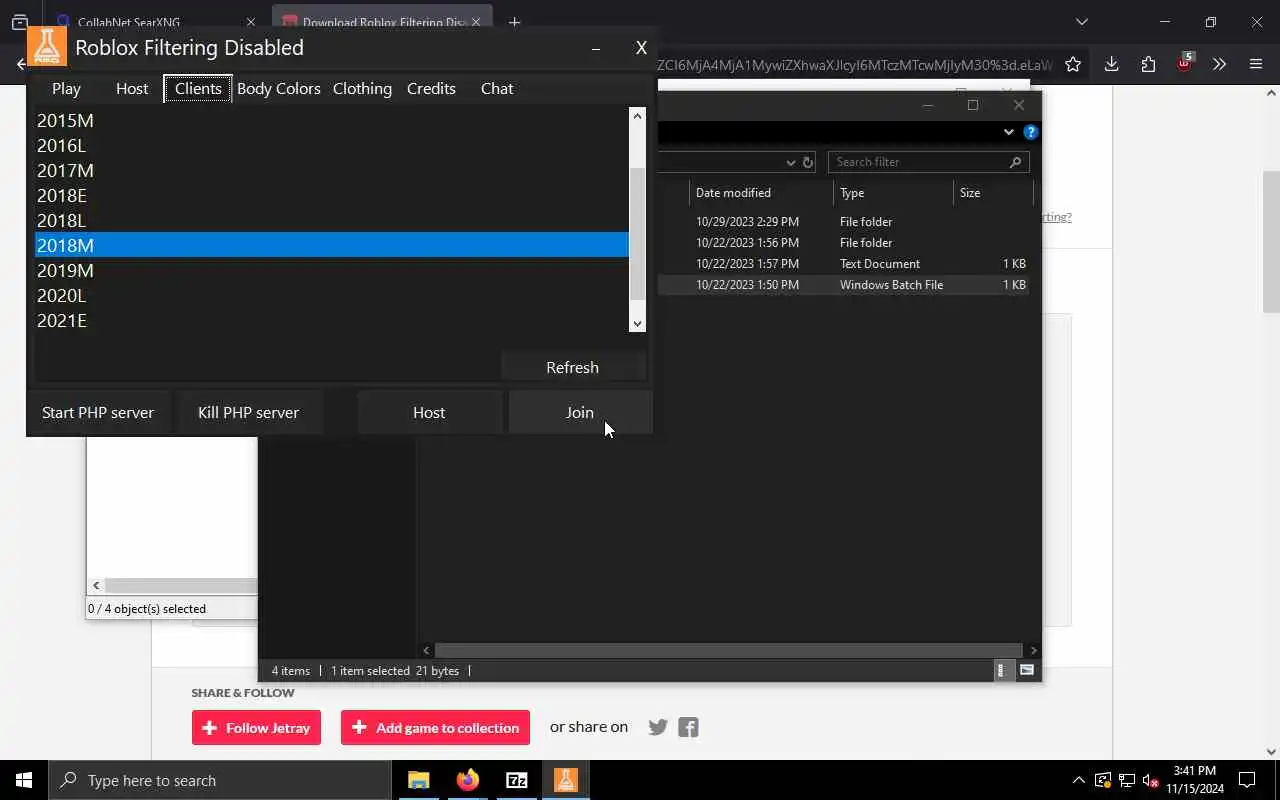The height and width of the screenshot is (800, 1280).
Task: Select client 2021E in the list
Action: pyautogui.click(x=332, y=320)
